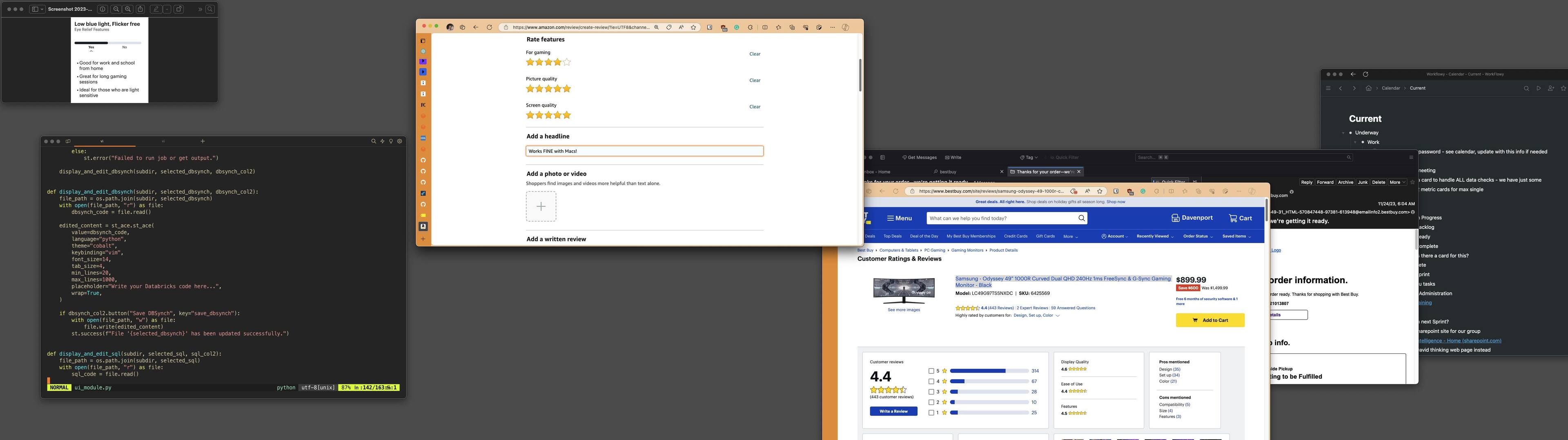This screenshot has width=1568, height=440.
Task: Open the Best Buy Cart icon
Action: click(x=1240, y=218)
